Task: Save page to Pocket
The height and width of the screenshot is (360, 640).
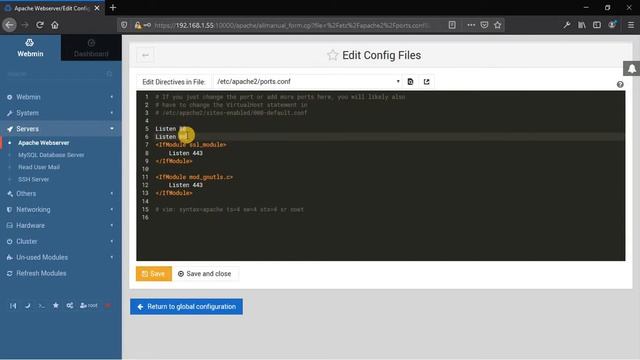Action: [484, 25]
